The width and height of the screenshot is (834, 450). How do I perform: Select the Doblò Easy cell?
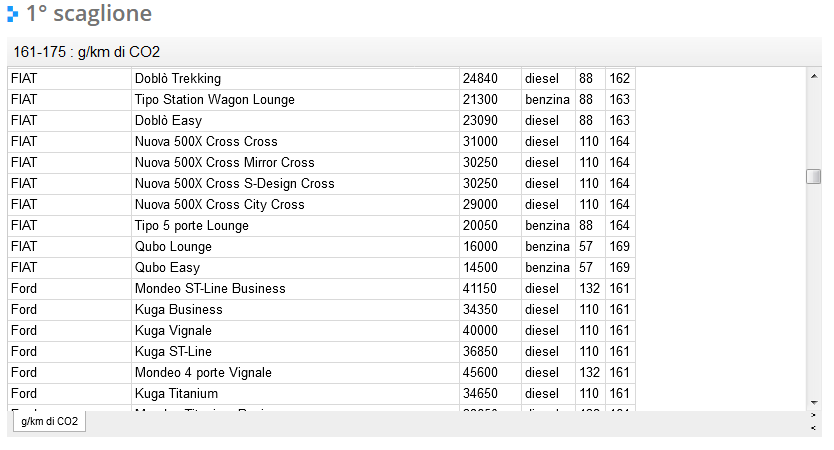[x=295, y=121]
